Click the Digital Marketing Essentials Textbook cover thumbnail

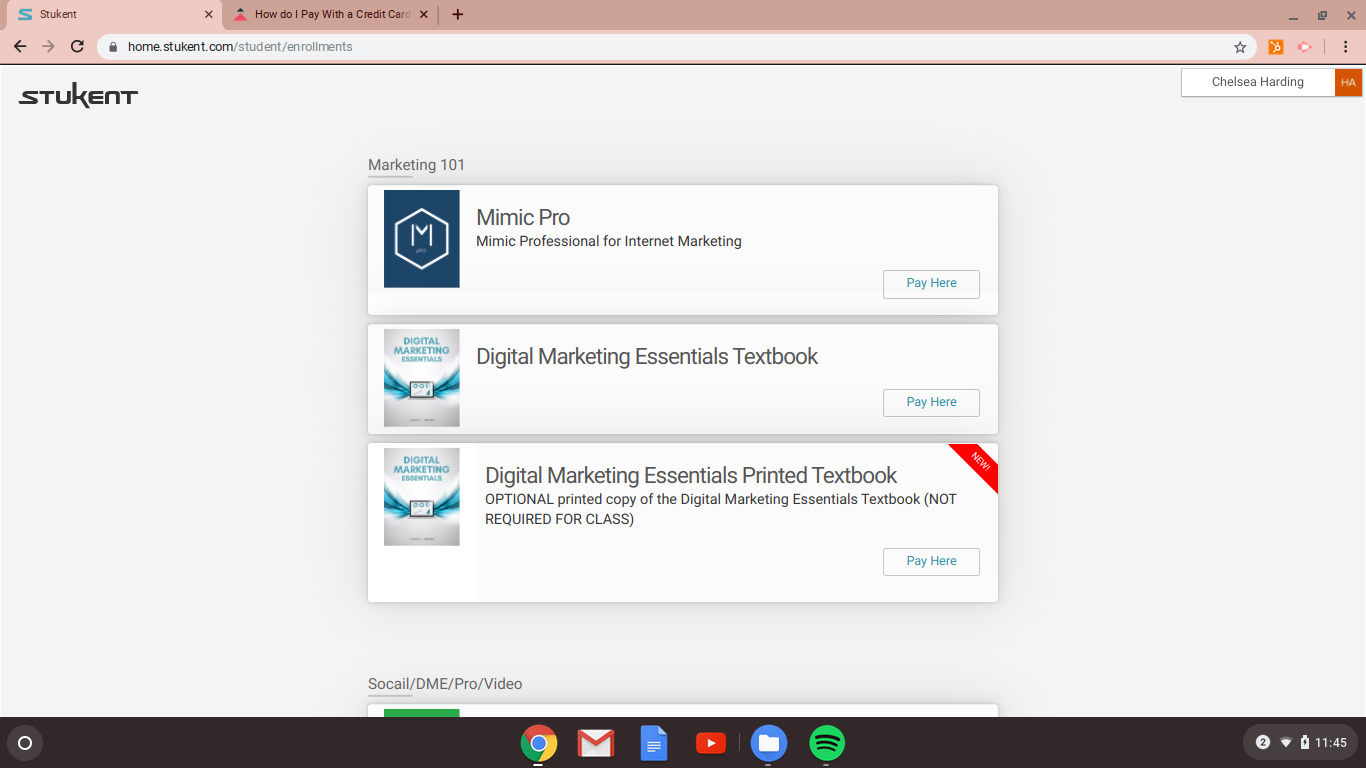[x=421, y=378]
